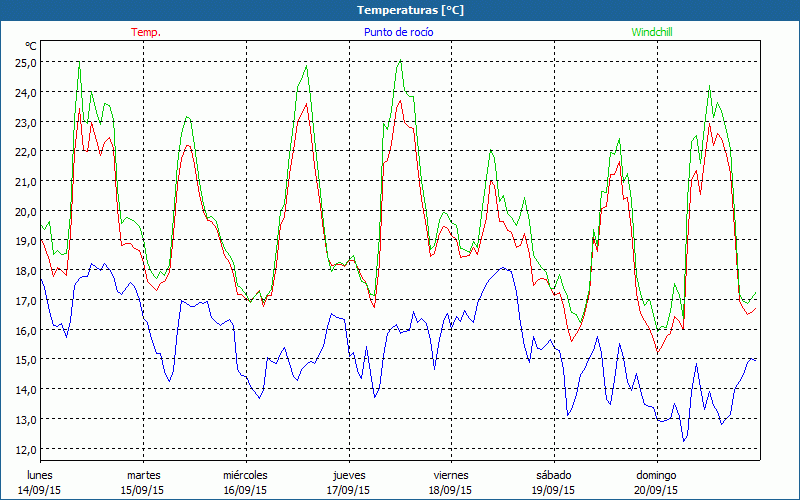Click the sábado day label
The image size is (800, 500).
tap(553, 475)
